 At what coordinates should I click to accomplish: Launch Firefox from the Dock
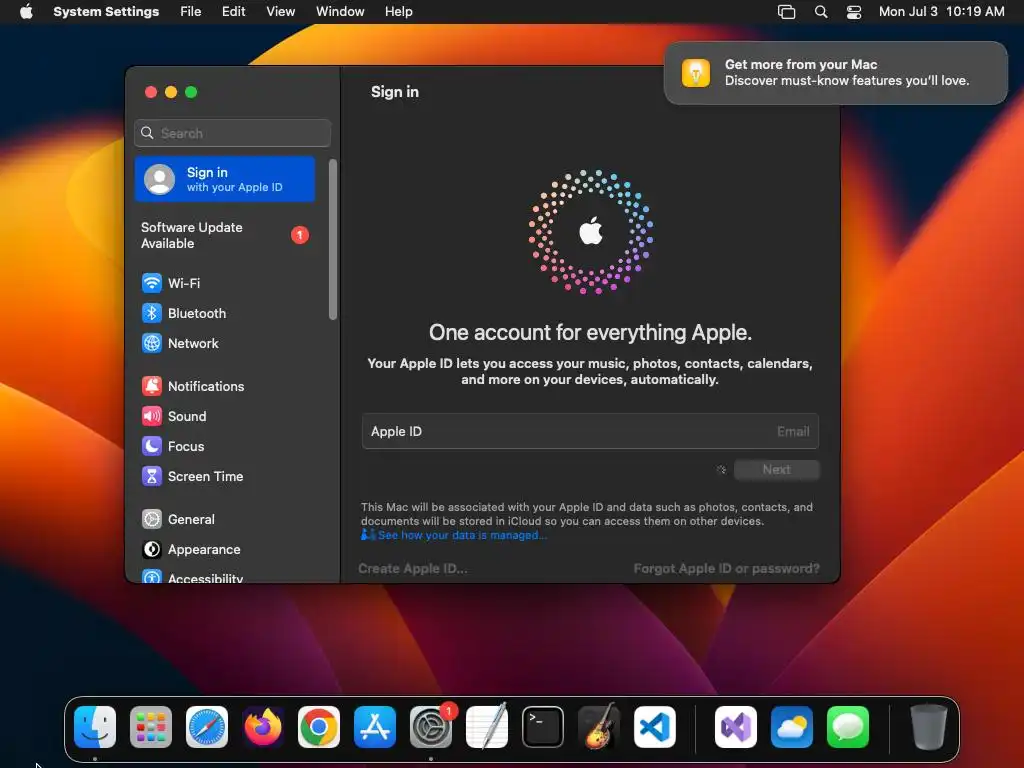(x=263, y=727)
